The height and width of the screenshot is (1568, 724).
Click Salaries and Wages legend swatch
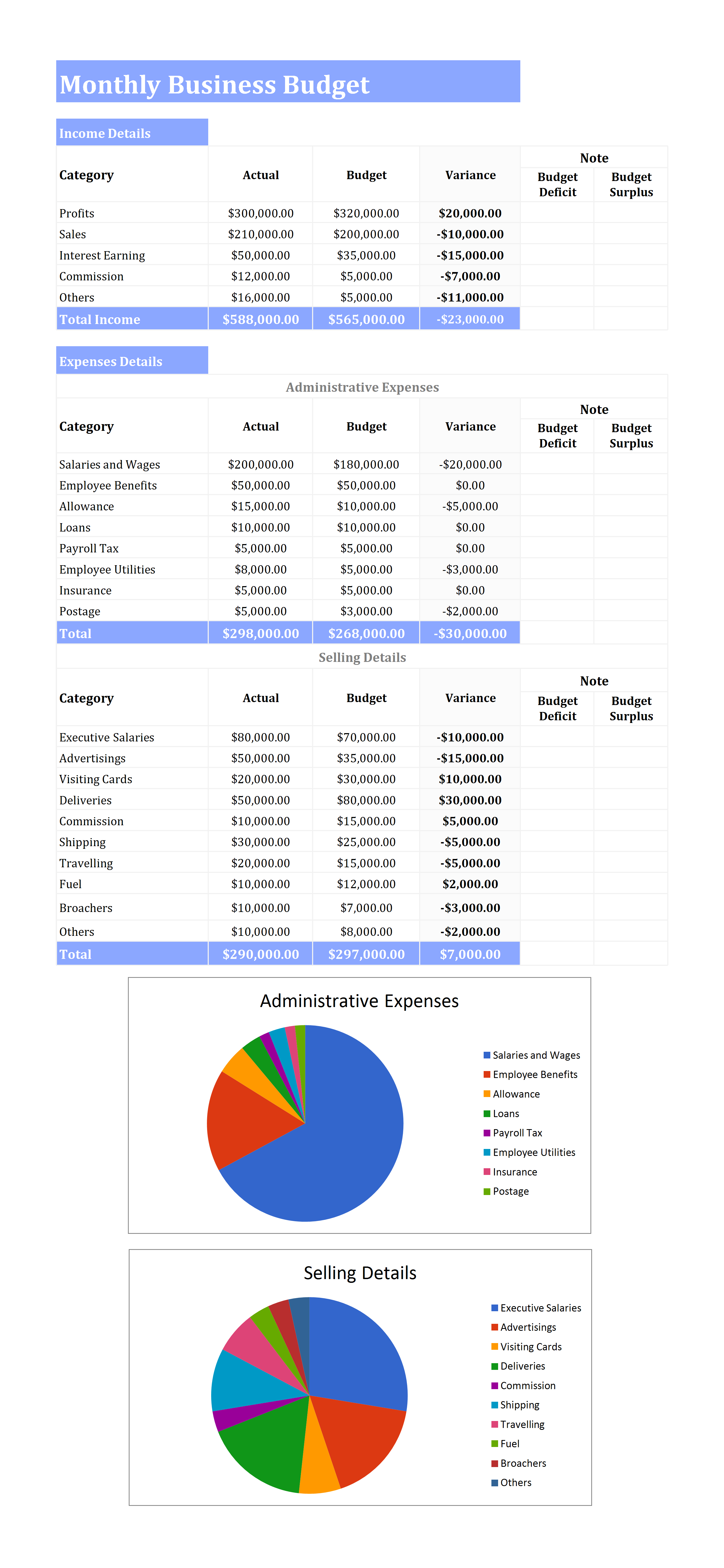tap(487, 1055)
